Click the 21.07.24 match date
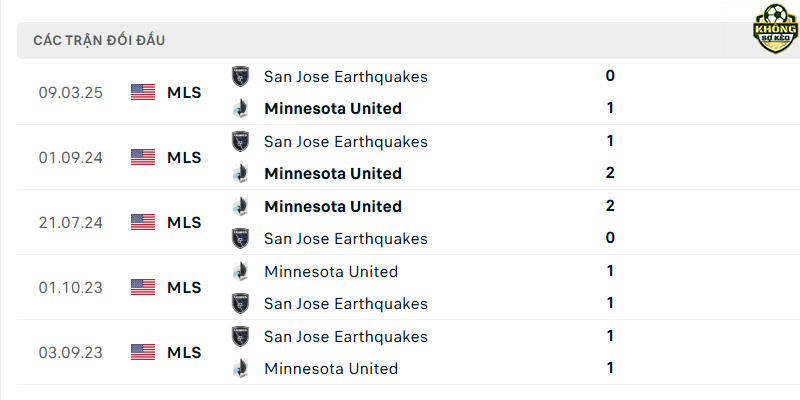800x400 pixels. point(70,222)
